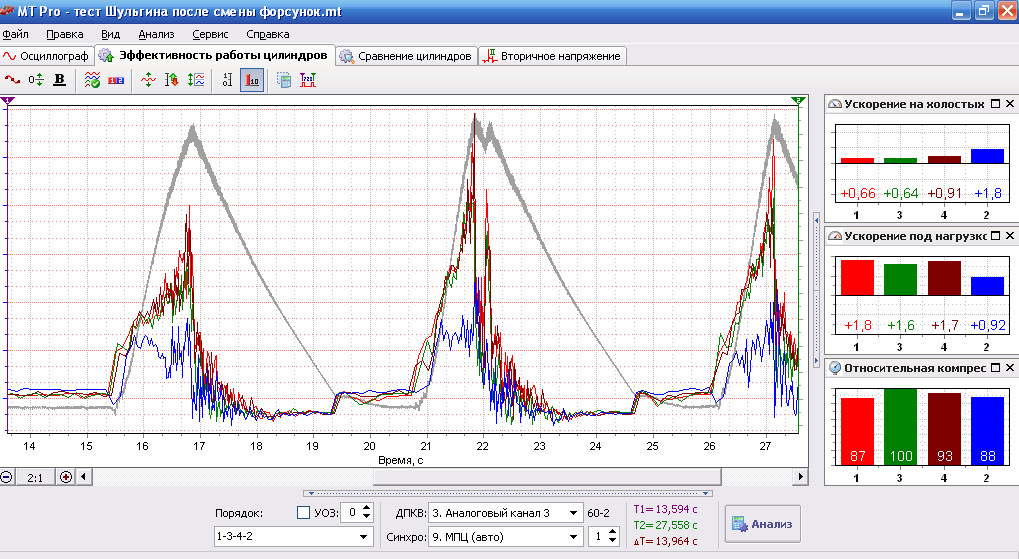
Task: Click the right scroll arrow under the chart
Action: 801,476
